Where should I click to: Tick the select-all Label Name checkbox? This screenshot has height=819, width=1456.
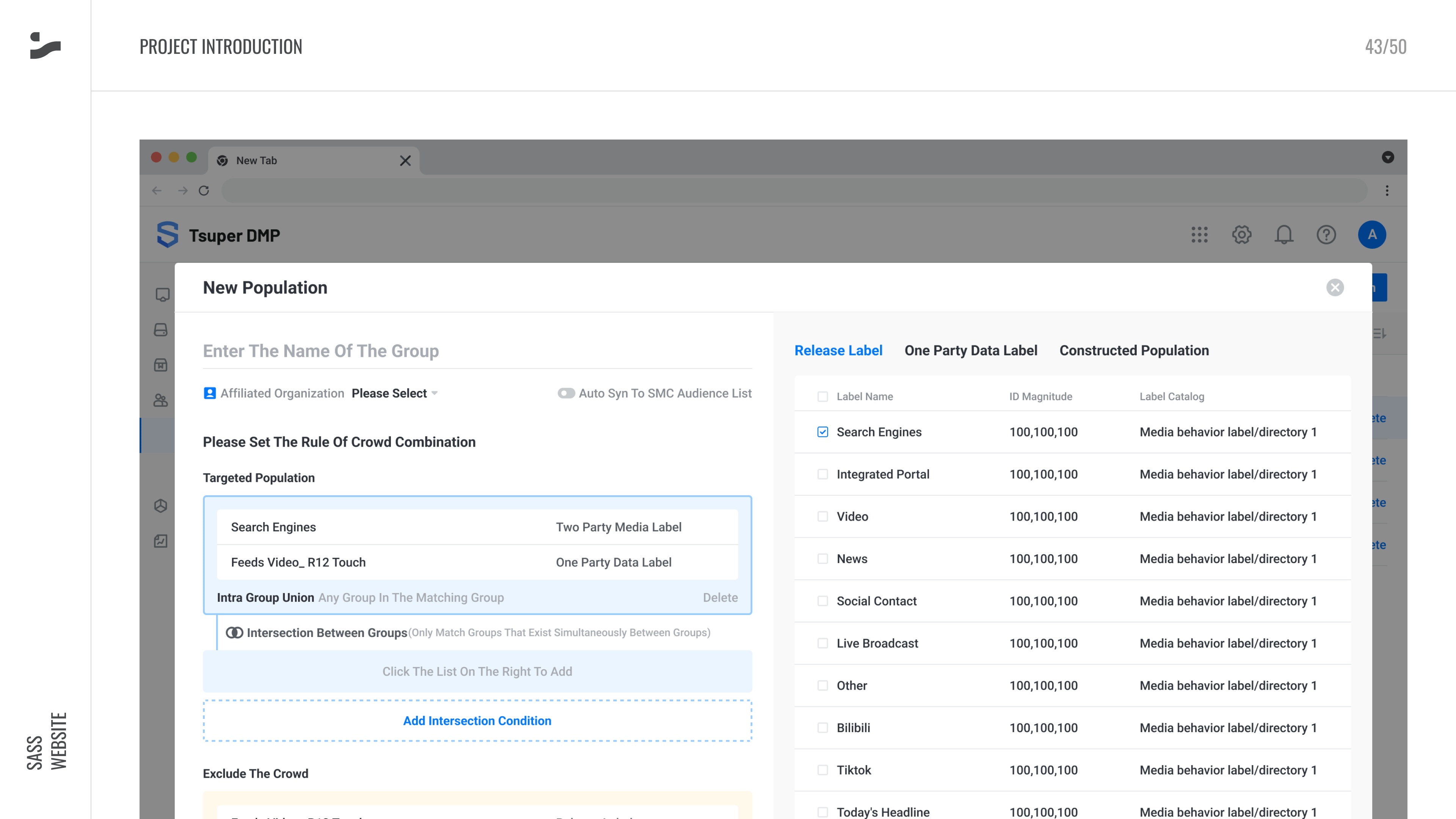pyautogui.click(x=822, y=397)
